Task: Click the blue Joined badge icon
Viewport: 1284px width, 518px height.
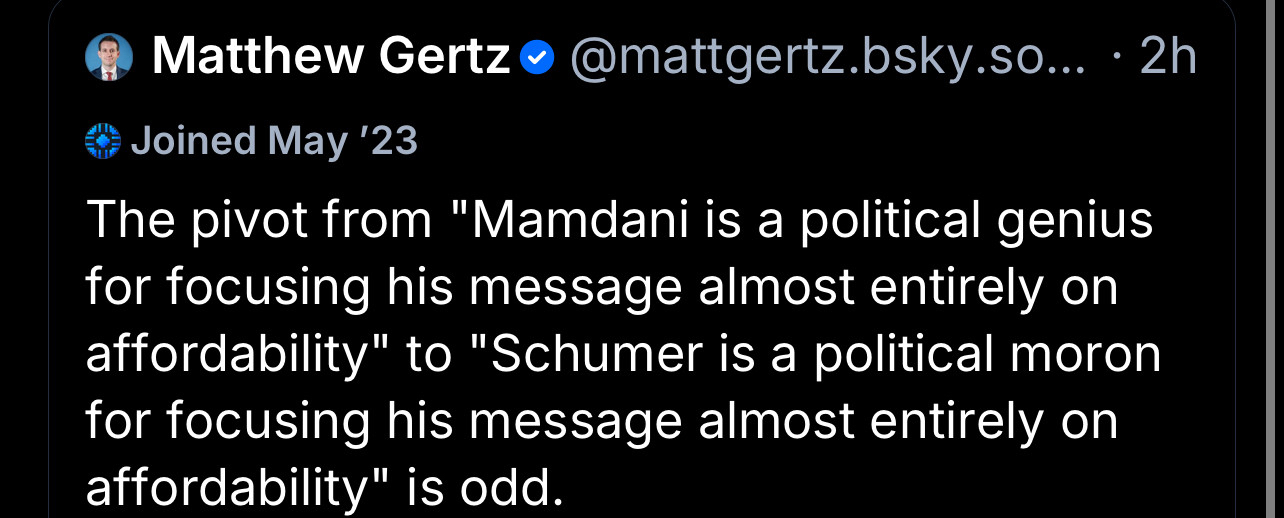Action: coord(103,142)
